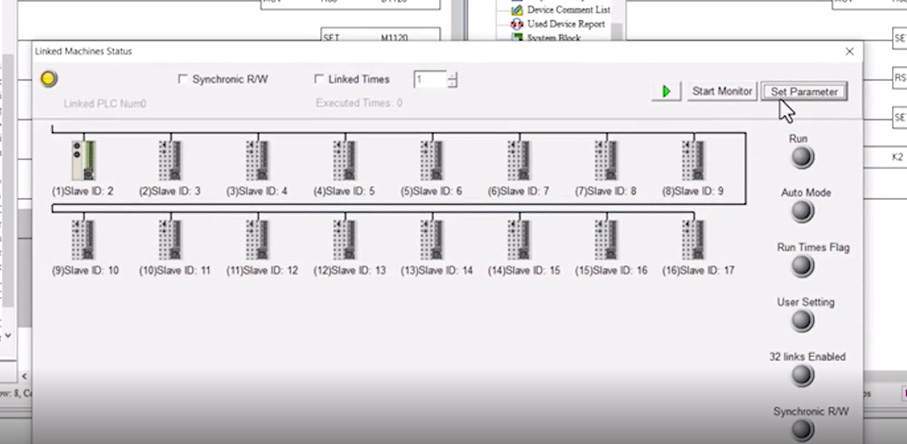Screen dimensions: 907x444
Task: Select the Slave ID: 5 PLC icon
Action: coord(345,161)
